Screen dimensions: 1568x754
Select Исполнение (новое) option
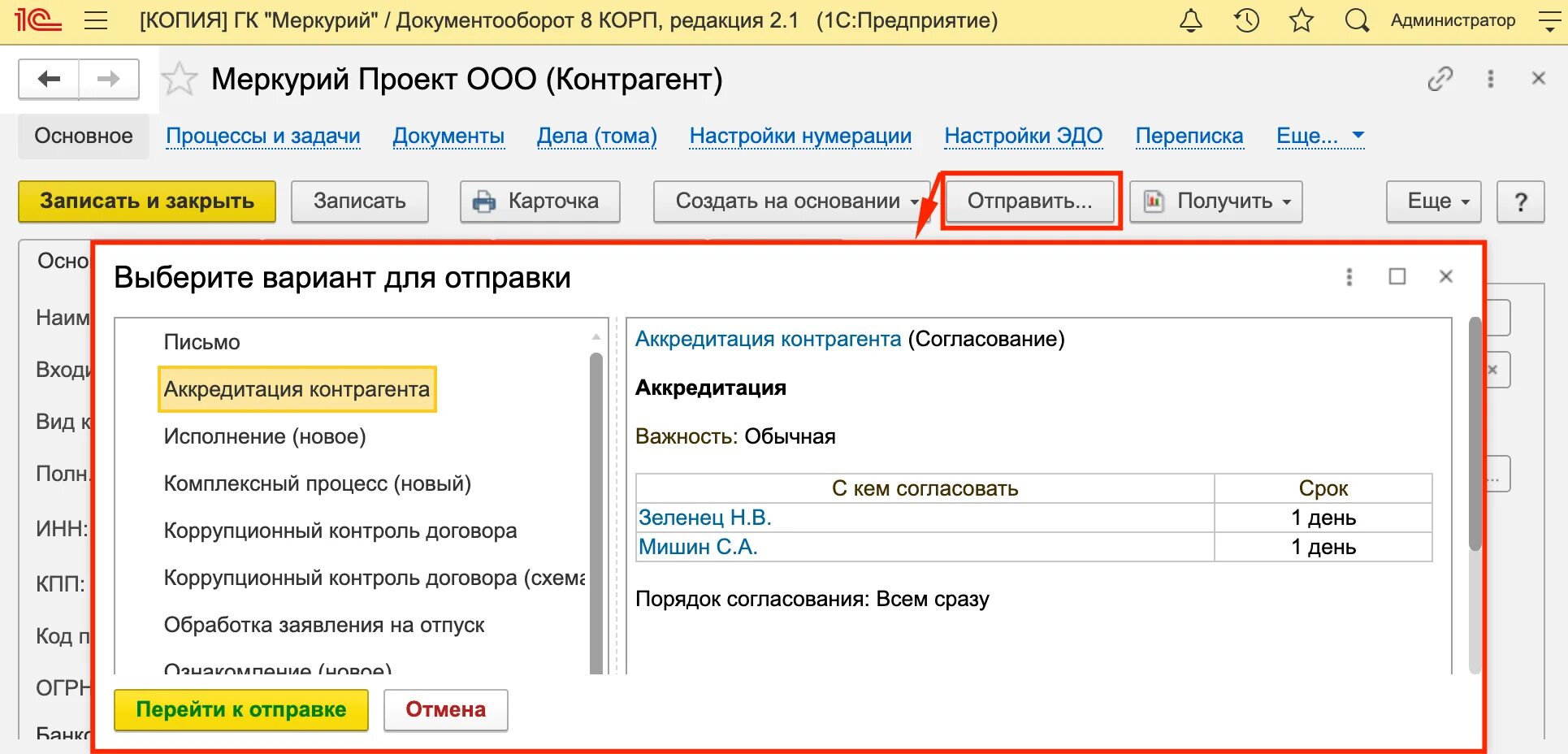265,436
